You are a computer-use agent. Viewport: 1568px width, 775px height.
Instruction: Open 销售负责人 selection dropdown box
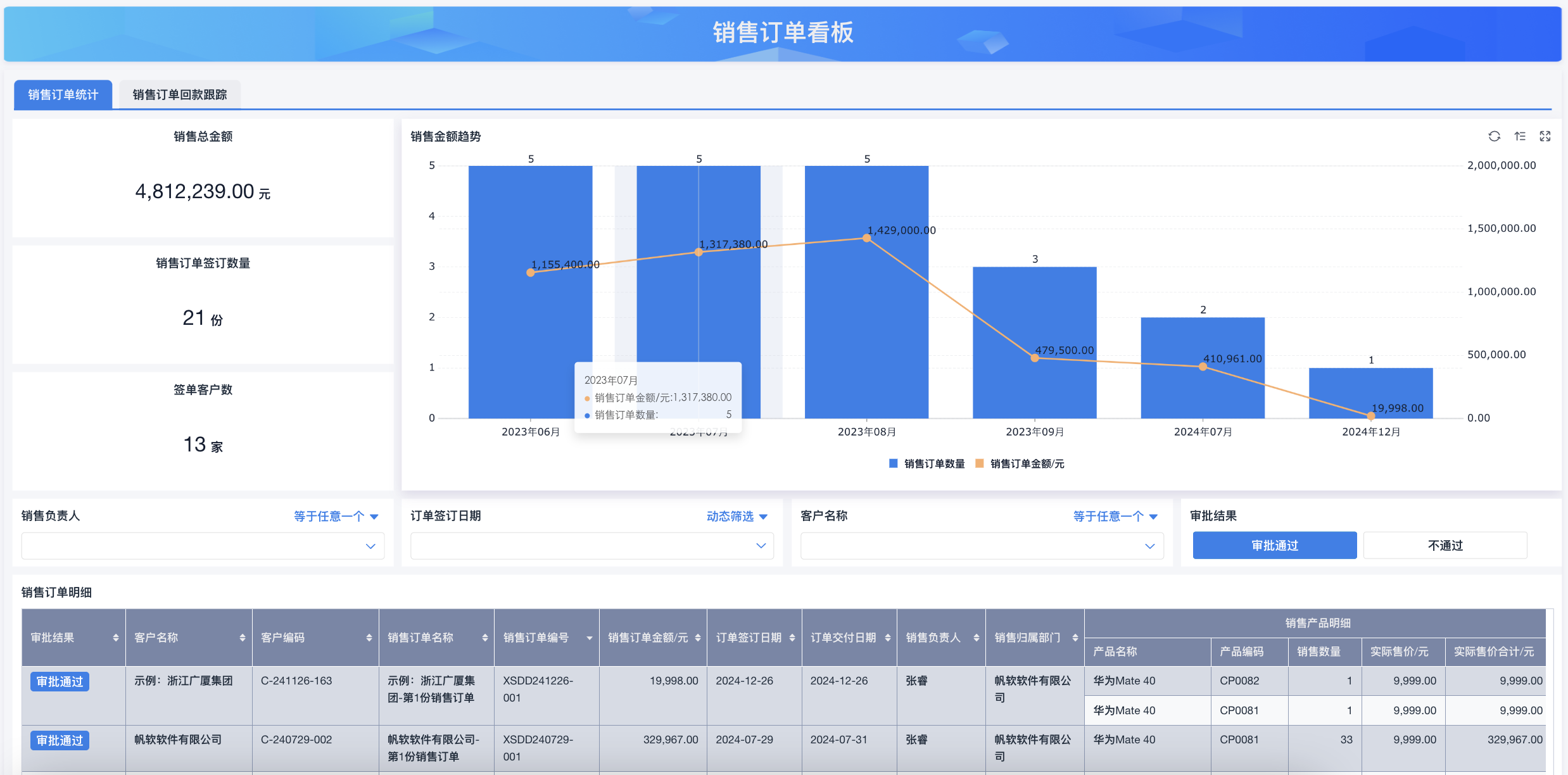203,546
